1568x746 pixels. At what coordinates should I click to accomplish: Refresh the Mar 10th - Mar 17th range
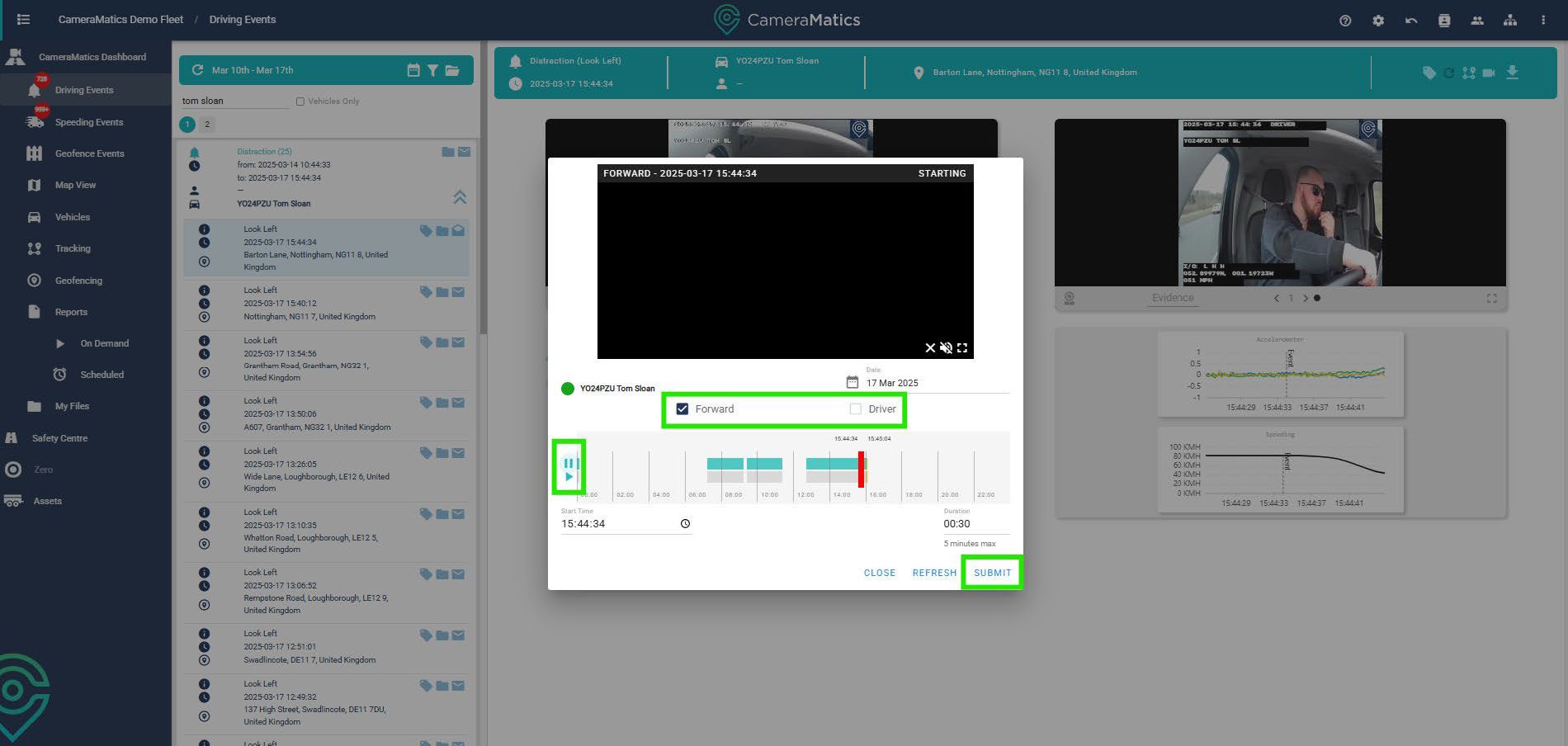pyautogui.click(x=197, y=70)
